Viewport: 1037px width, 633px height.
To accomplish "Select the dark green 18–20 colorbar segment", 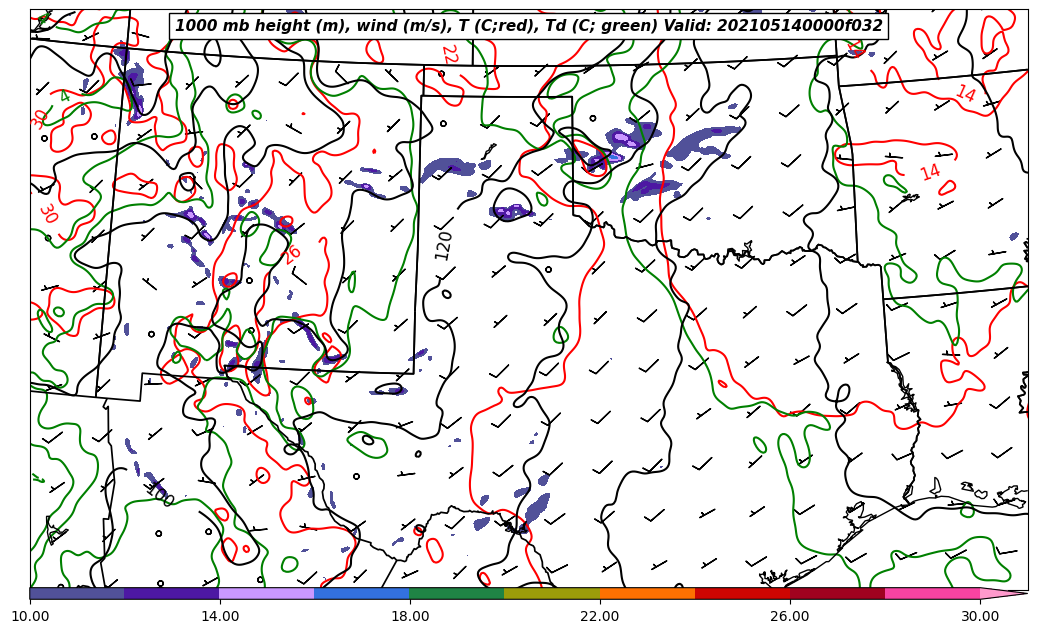I will click(456, 593).
